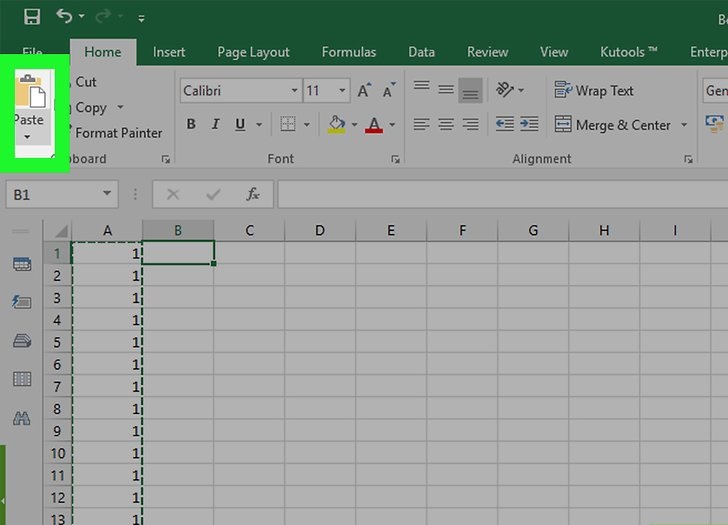
Task: Click the stacked sheets icon in side pane
Action: pyautogui.click(x=22, y=341)
